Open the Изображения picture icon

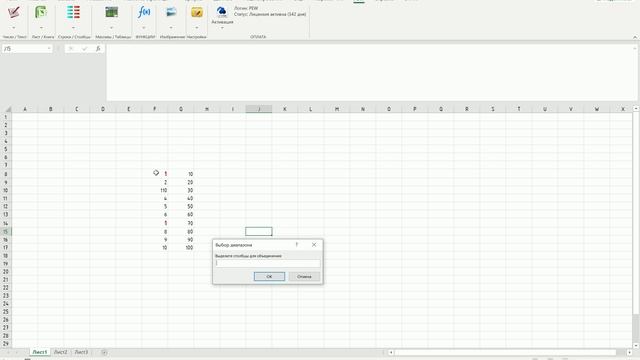coord(171,13)
